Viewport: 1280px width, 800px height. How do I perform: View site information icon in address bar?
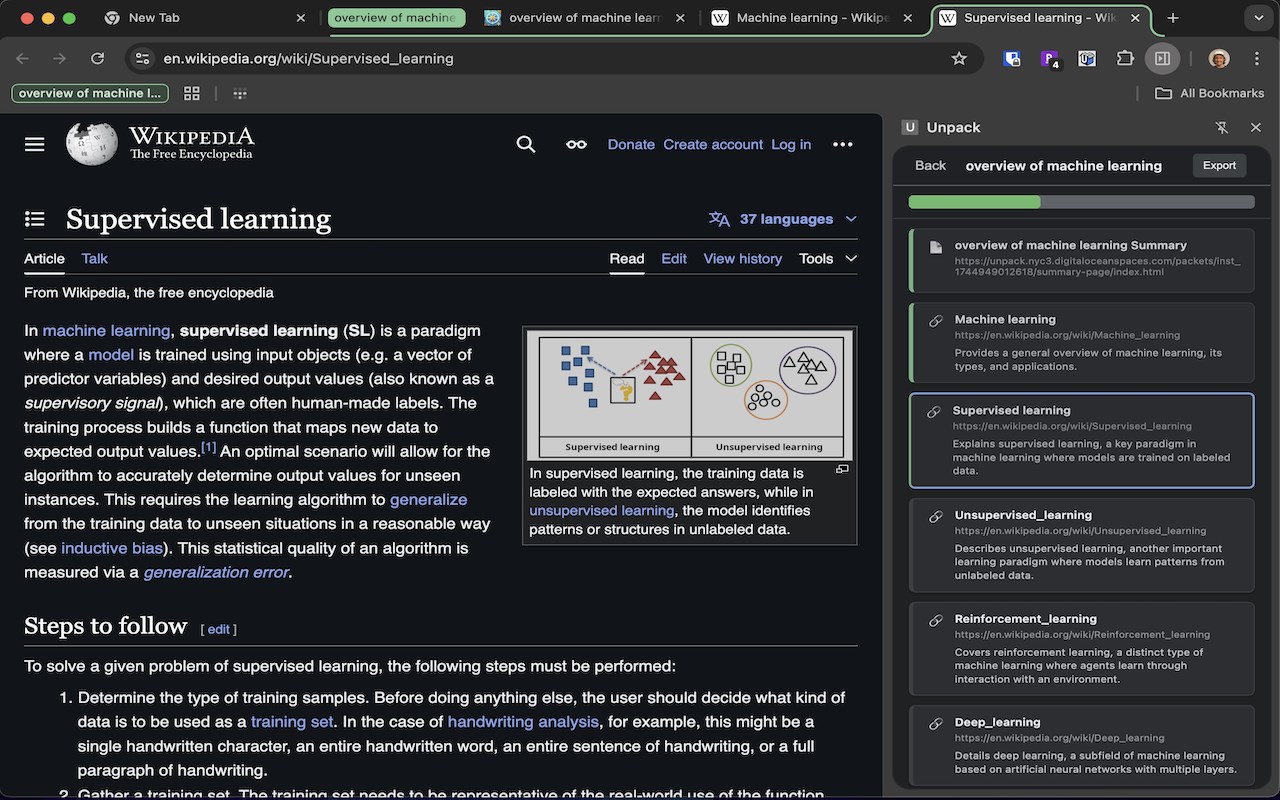tap(142, 58)
